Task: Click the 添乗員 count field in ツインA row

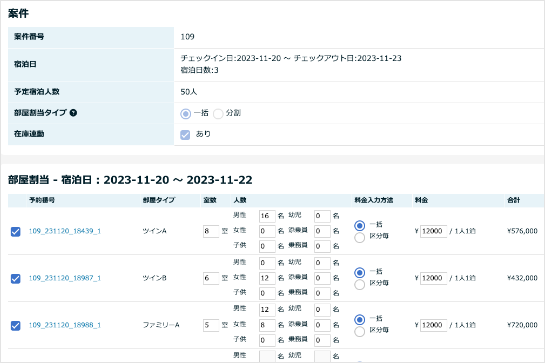Action: tap(322, 231)
